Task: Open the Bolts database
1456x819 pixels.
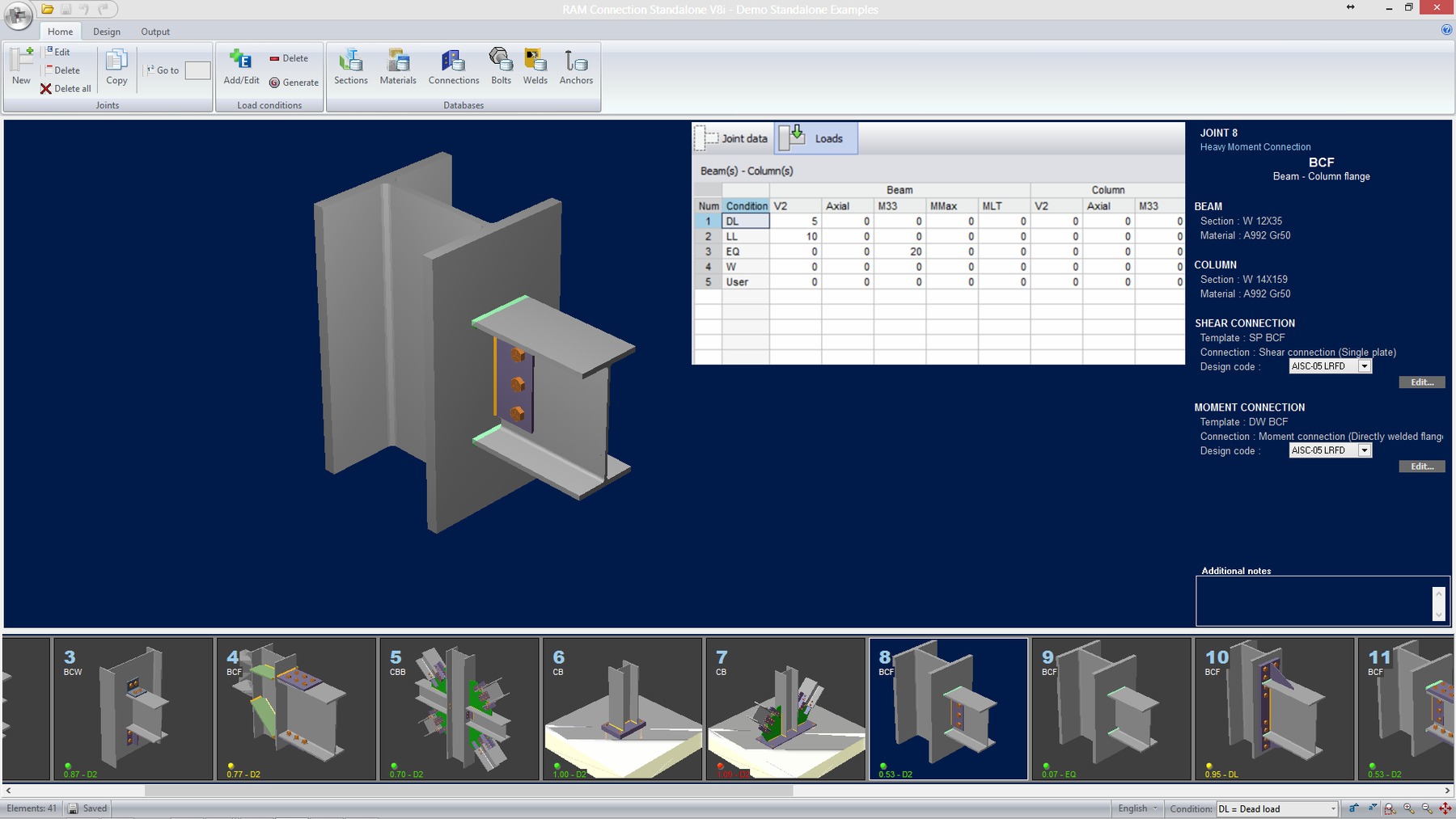Action: 501,66
